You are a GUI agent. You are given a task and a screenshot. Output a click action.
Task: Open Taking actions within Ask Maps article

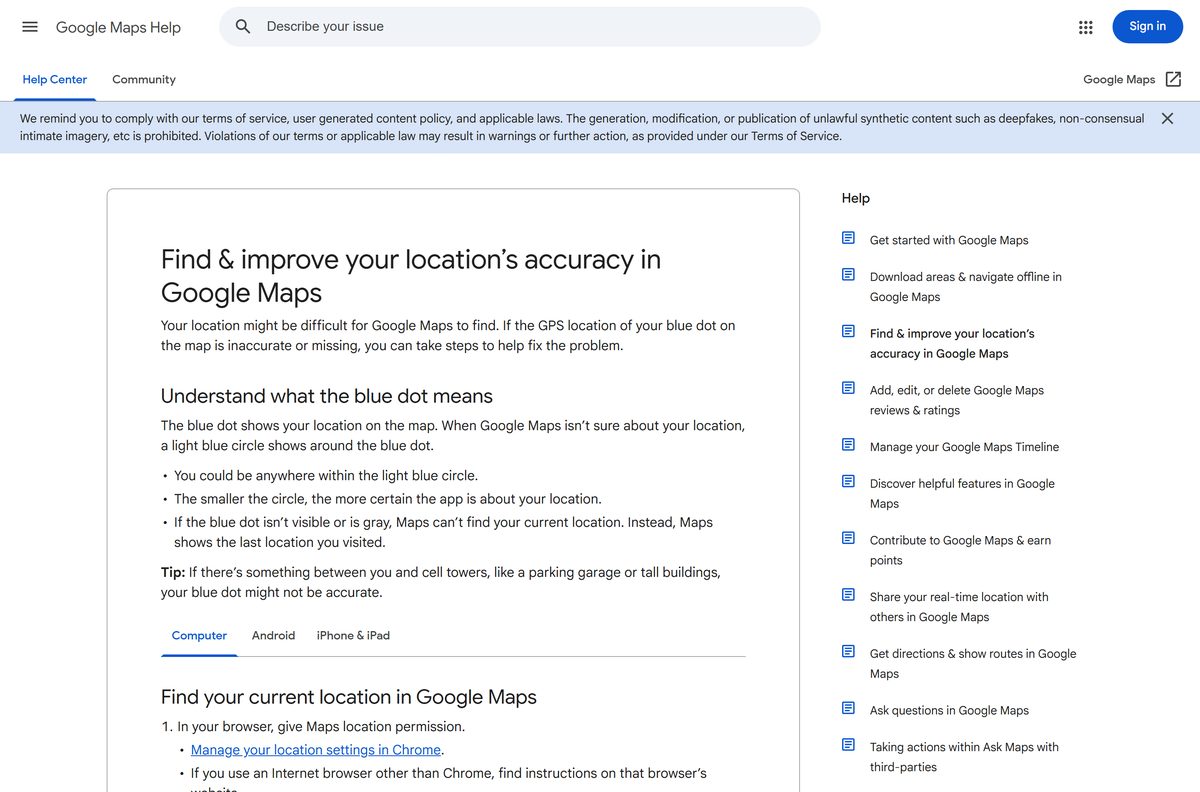[x=964, y=757]
